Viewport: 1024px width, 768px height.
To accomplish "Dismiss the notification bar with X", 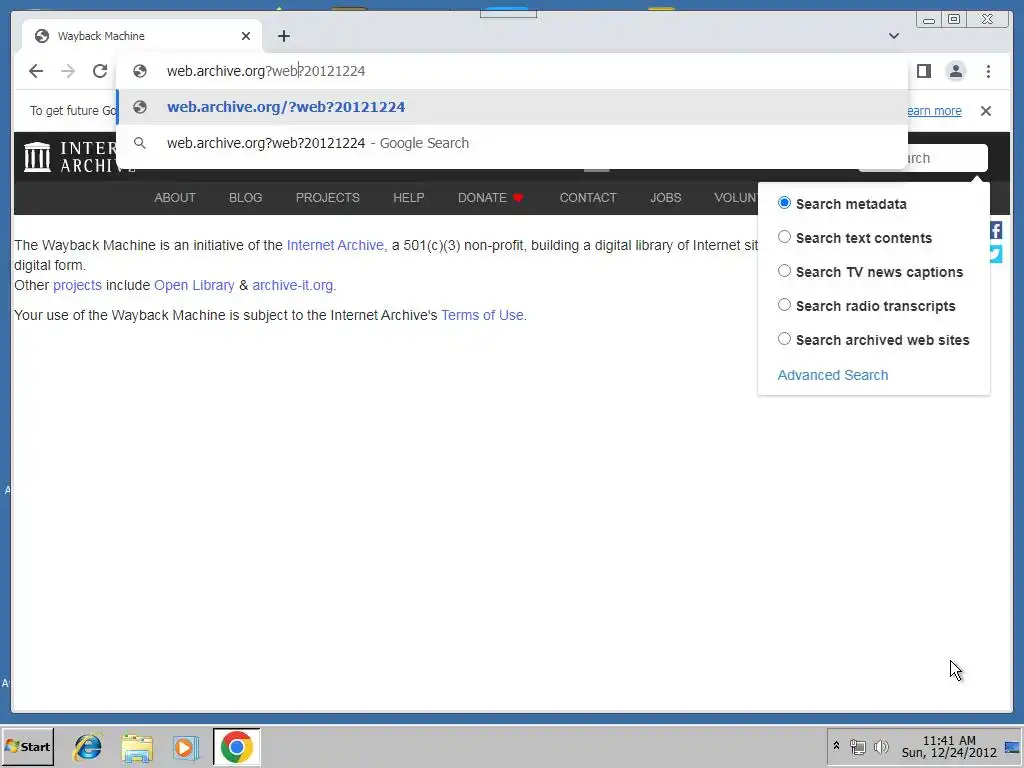I will (x=986, y=111).
